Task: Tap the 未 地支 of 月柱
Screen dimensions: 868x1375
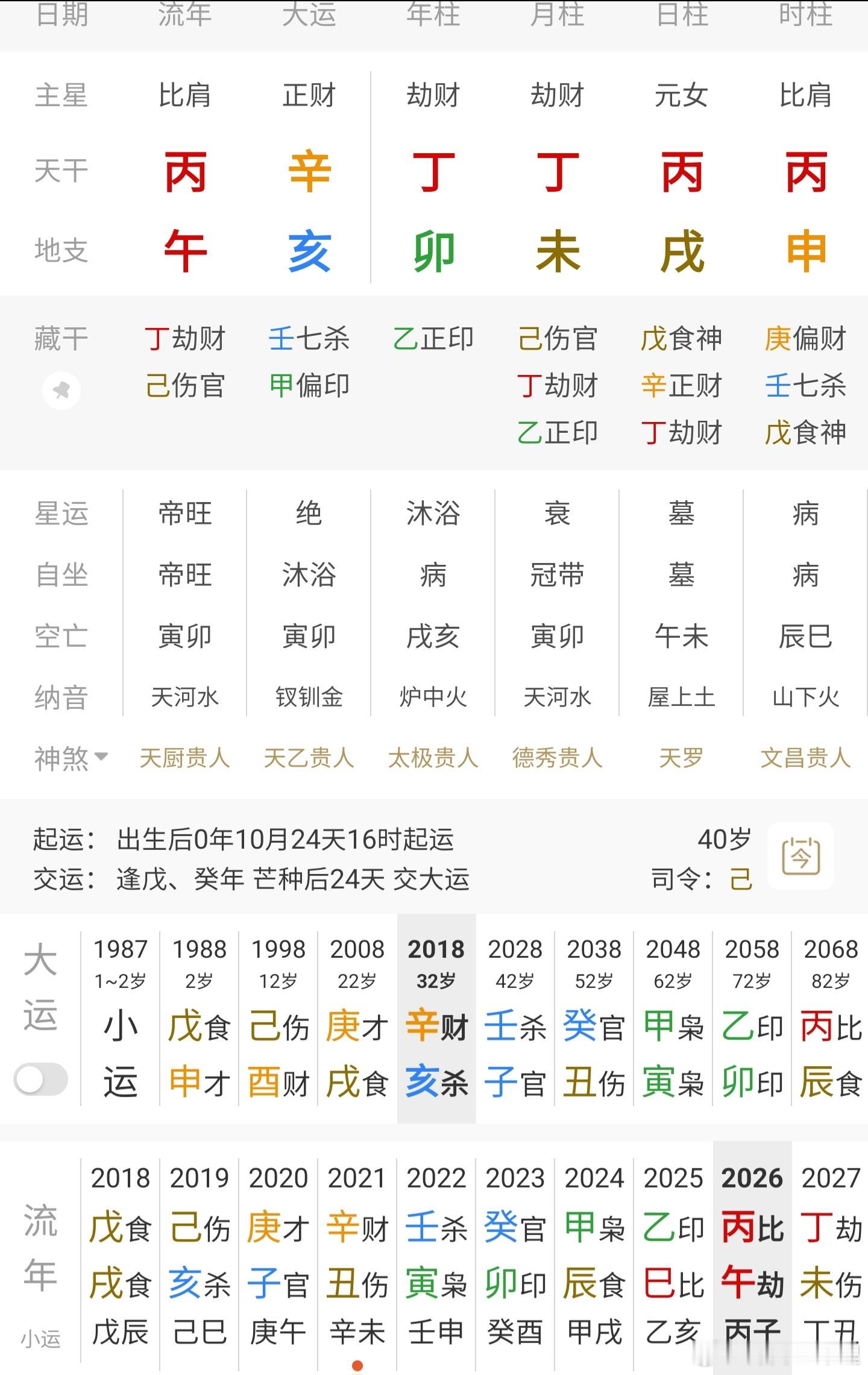Action: click(x=558, y=251)
